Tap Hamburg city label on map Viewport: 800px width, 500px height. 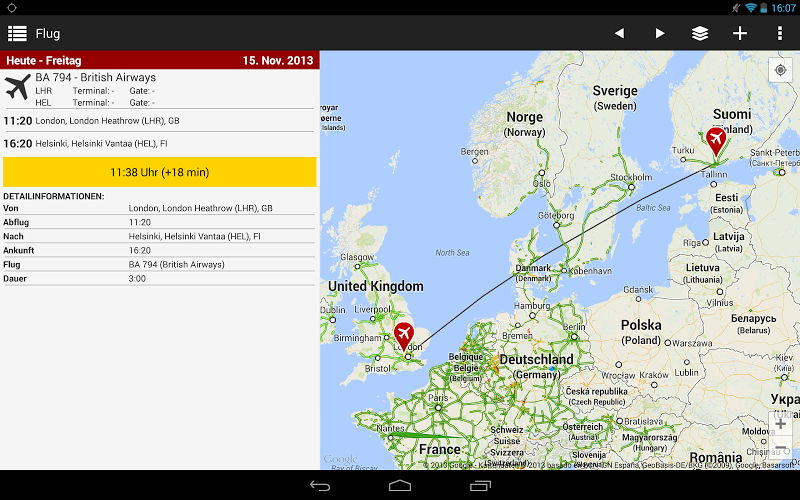pos(532,305)
